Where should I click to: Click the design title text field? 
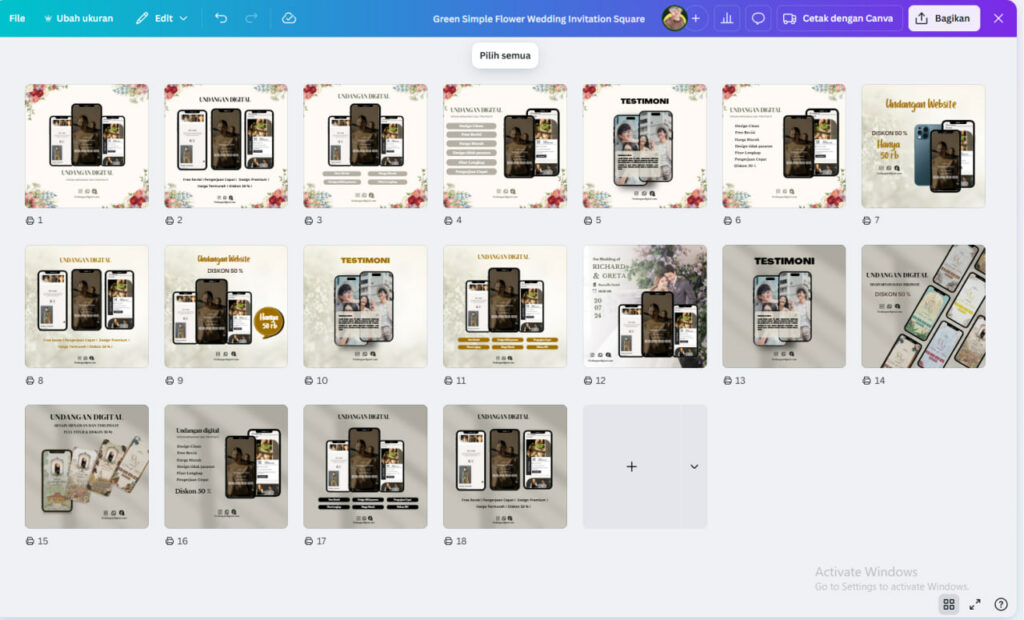point(538,18)
